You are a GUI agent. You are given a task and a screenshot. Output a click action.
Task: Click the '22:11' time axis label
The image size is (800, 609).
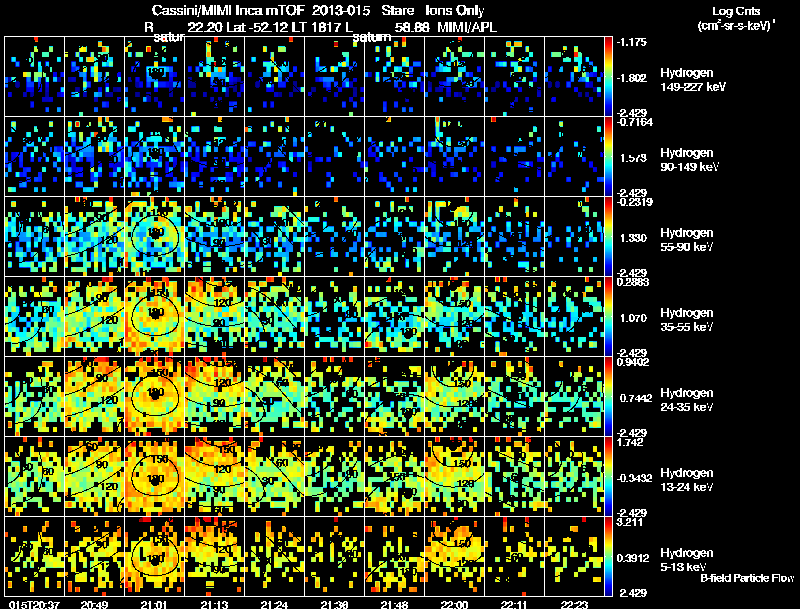pos(514,604)
